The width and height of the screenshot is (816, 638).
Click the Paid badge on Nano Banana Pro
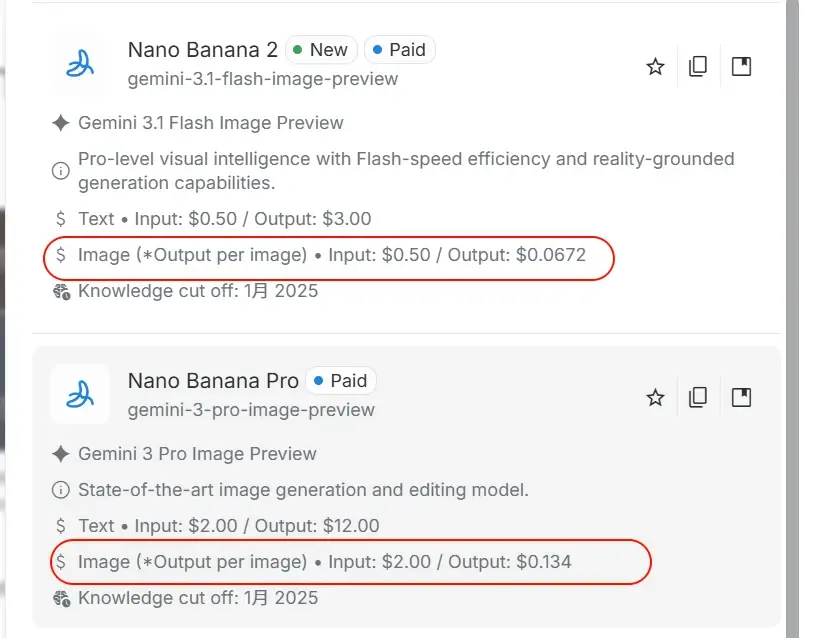coord(341,381)
